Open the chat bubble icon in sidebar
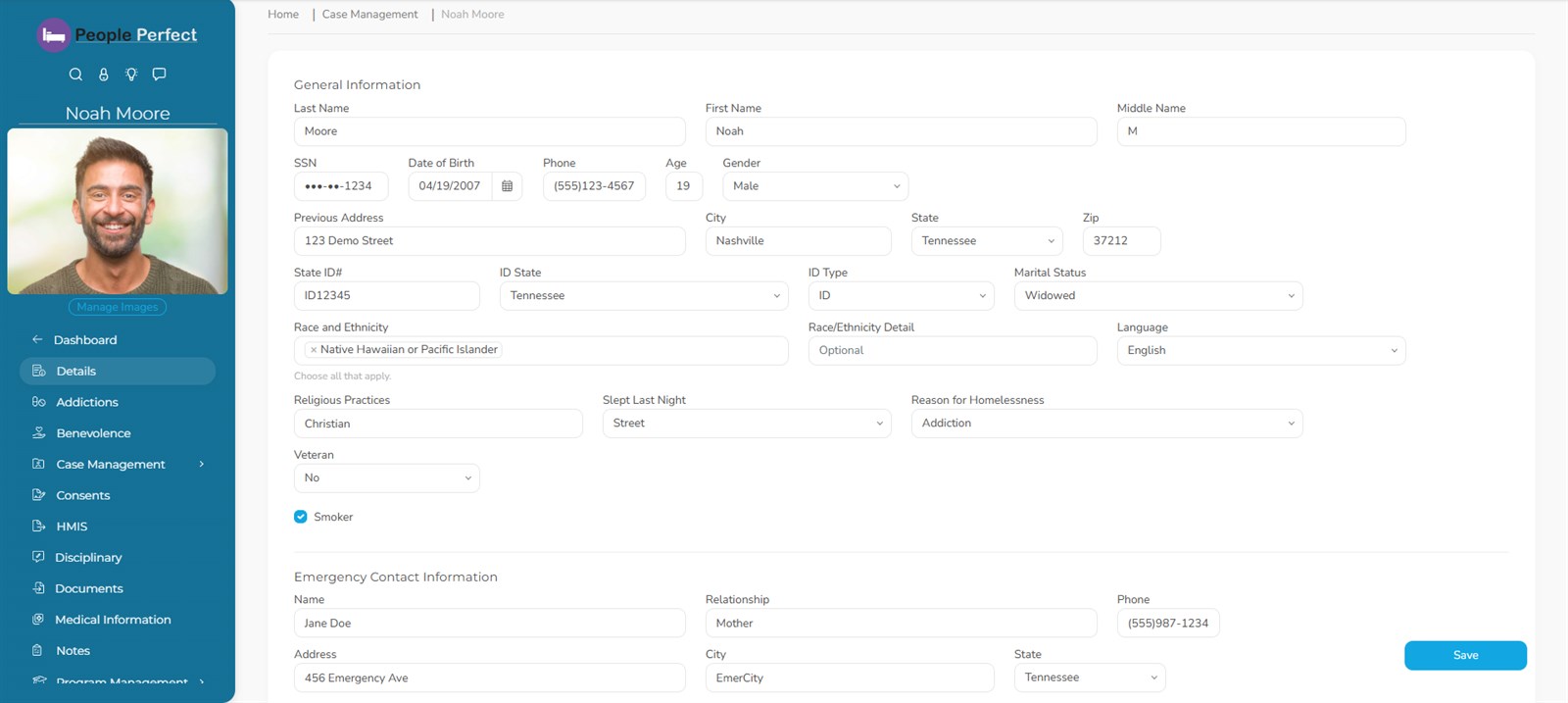 coord(159,75)
